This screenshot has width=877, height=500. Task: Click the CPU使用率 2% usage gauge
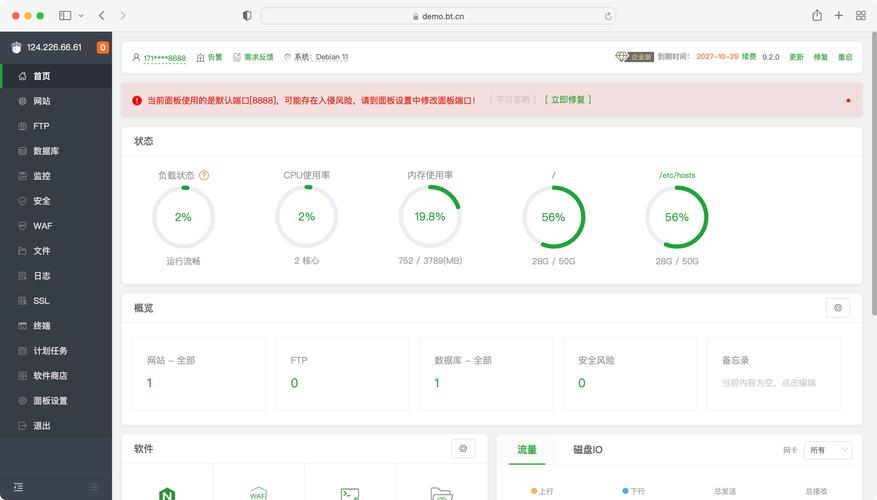pos(306,217)
